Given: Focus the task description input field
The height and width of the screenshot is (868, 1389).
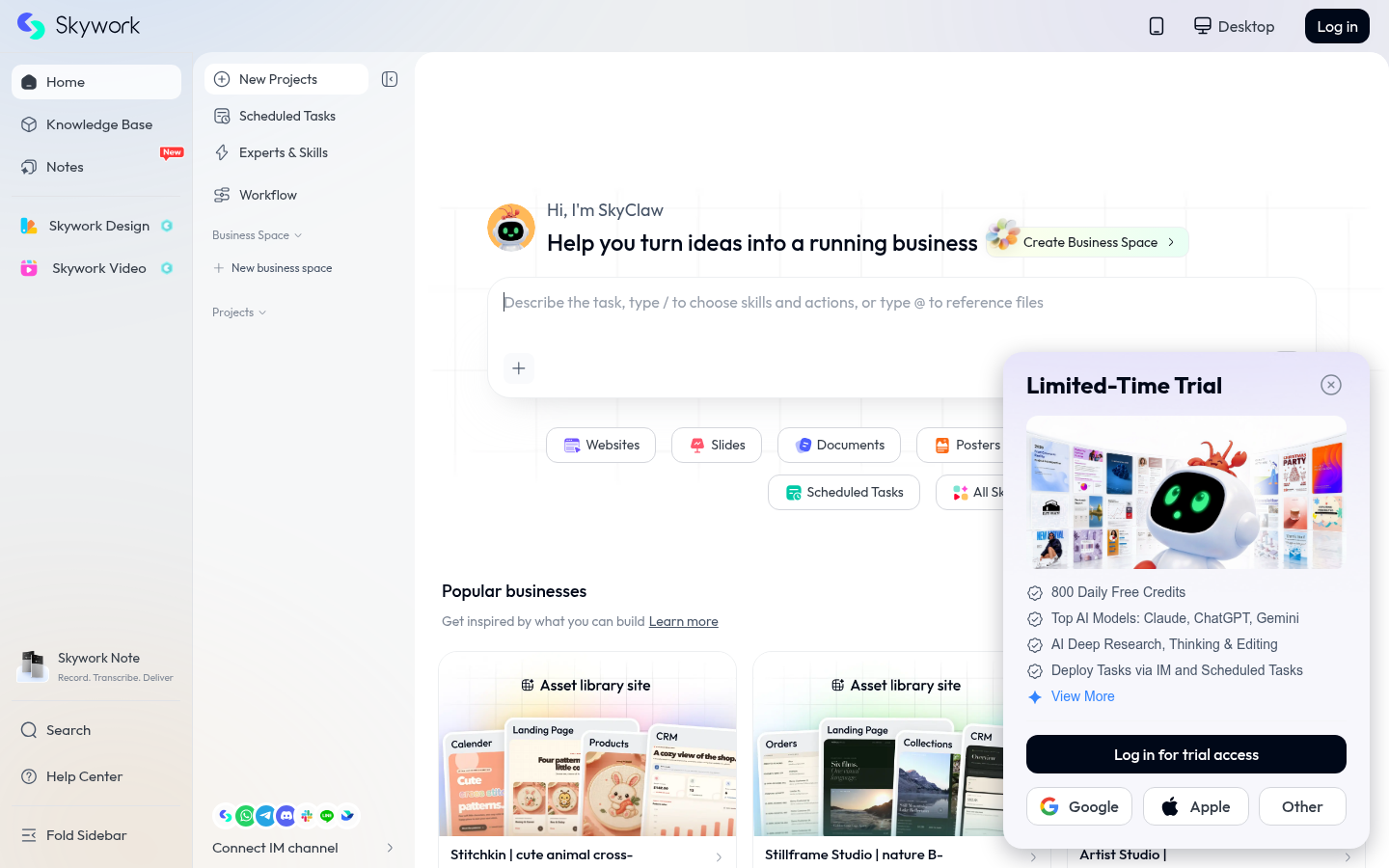Looking at the screenshot, I should click(902, 303).
